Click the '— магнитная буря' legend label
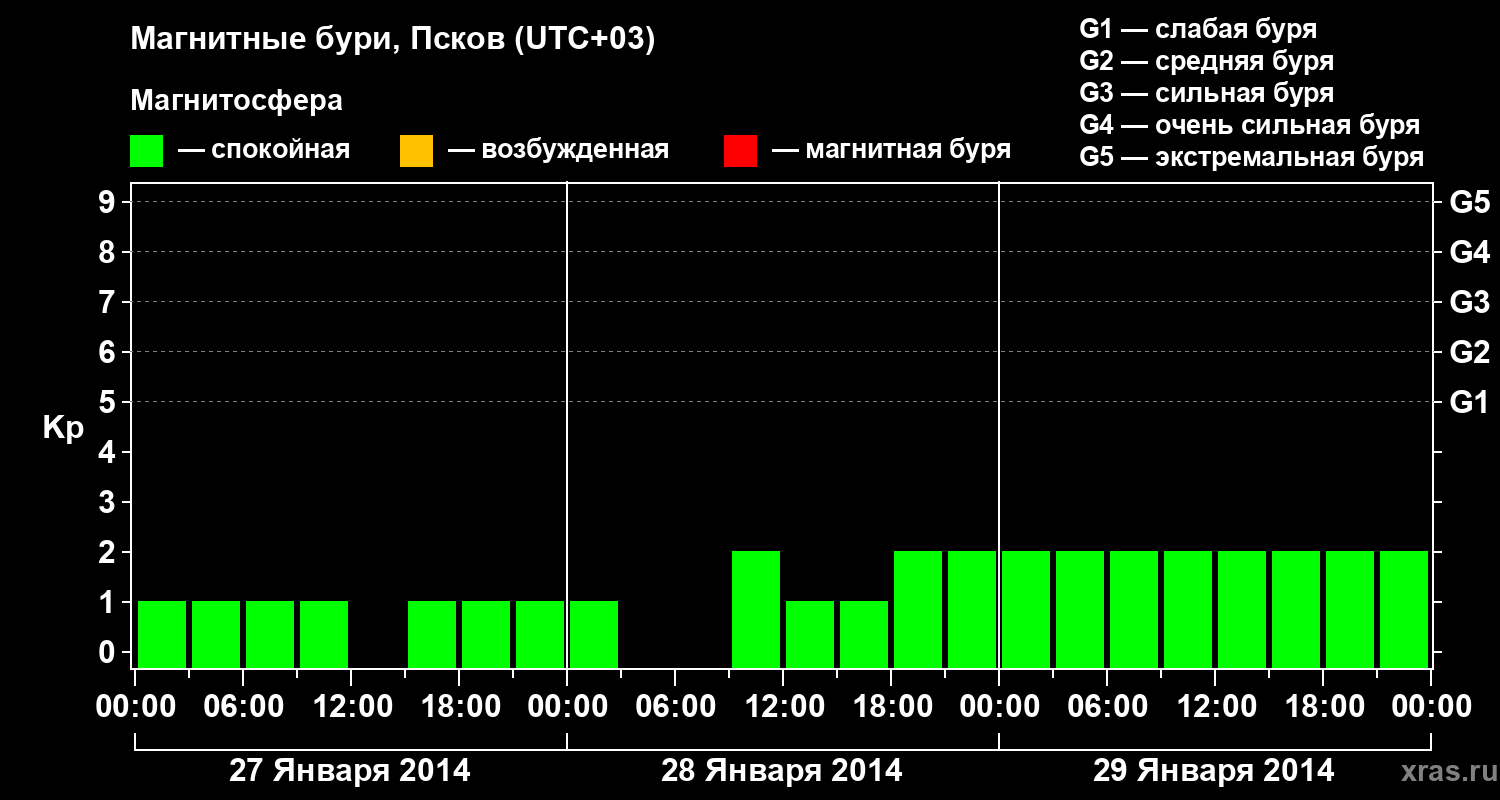 tap(892, 151)
